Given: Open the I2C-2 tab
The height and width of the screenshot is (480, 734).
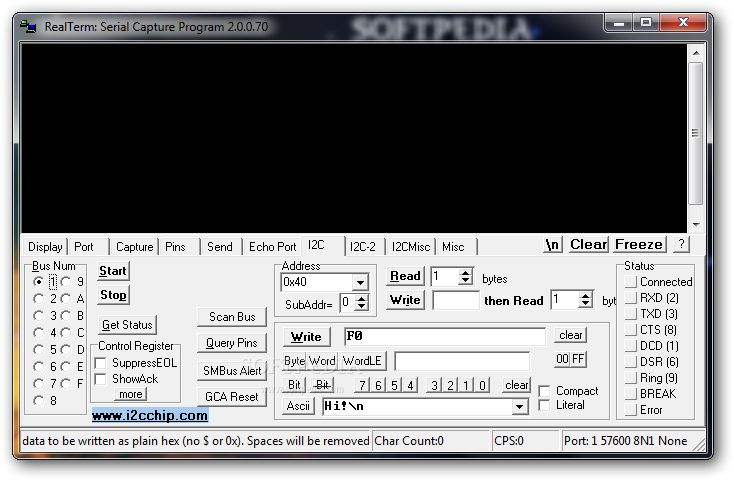Looking at the screenshot, I should coord(363,247).
